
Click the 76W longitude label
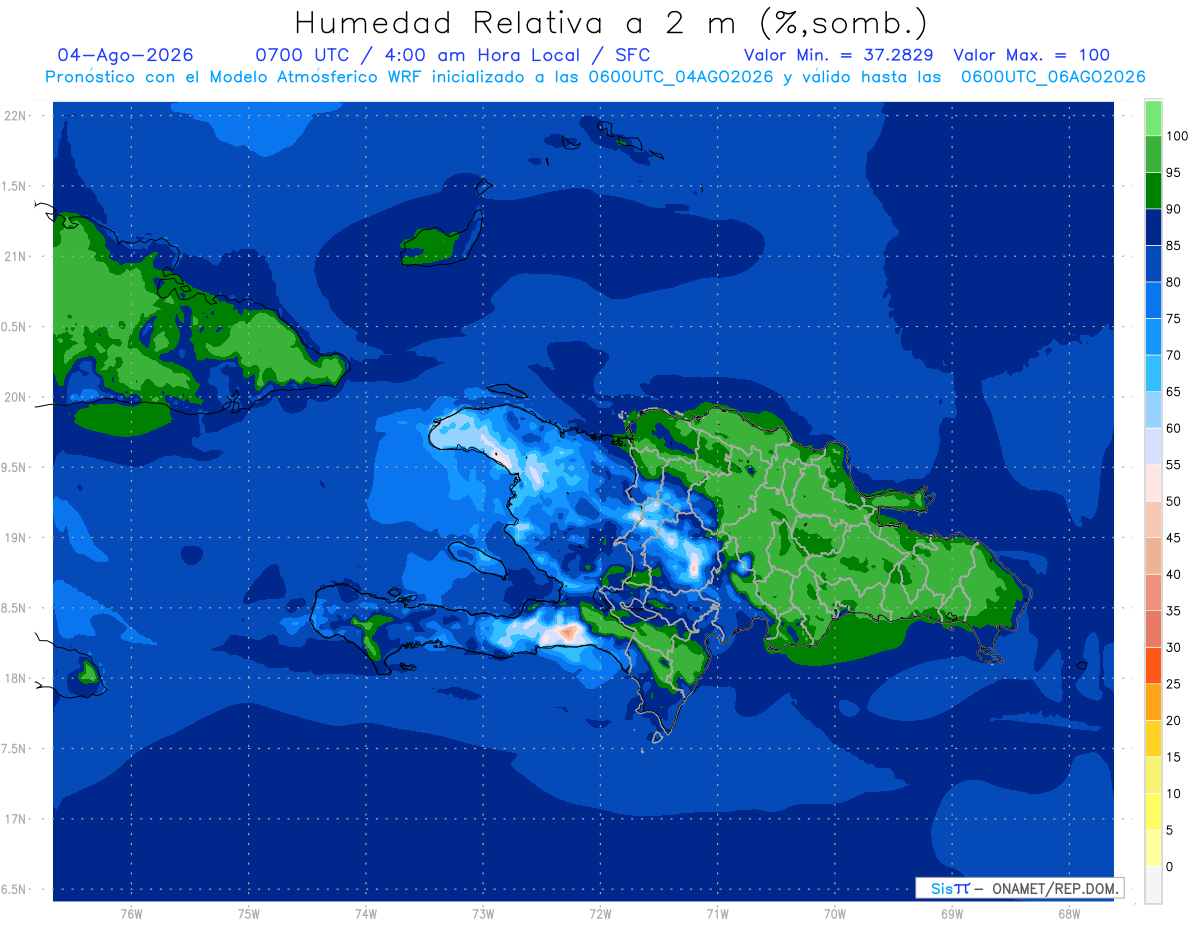point(131,914)
